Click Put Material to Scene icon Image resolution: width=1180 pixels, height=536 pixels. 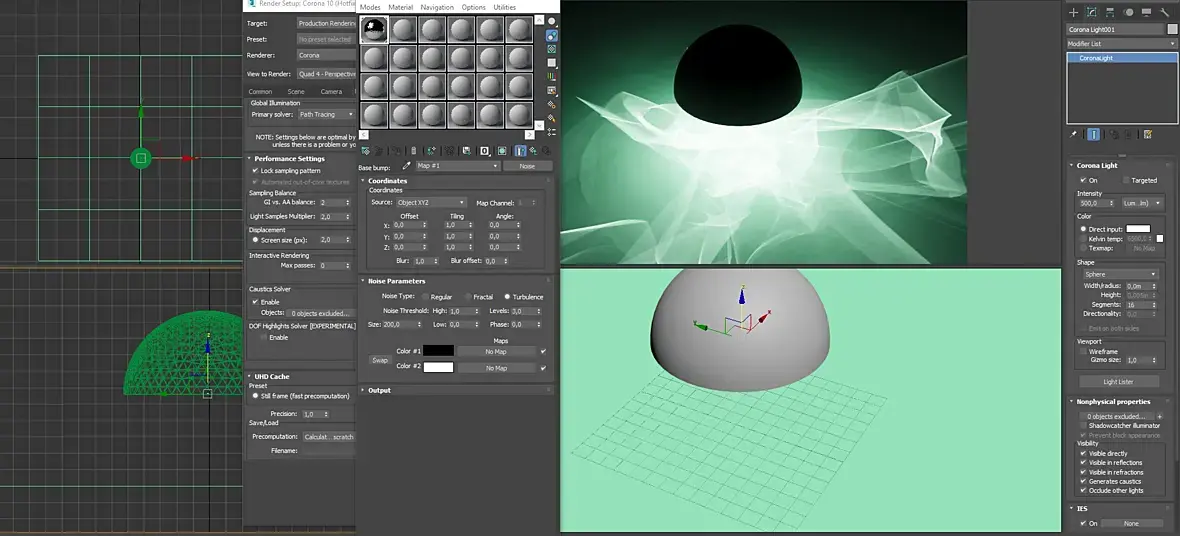tap(379, 151)
